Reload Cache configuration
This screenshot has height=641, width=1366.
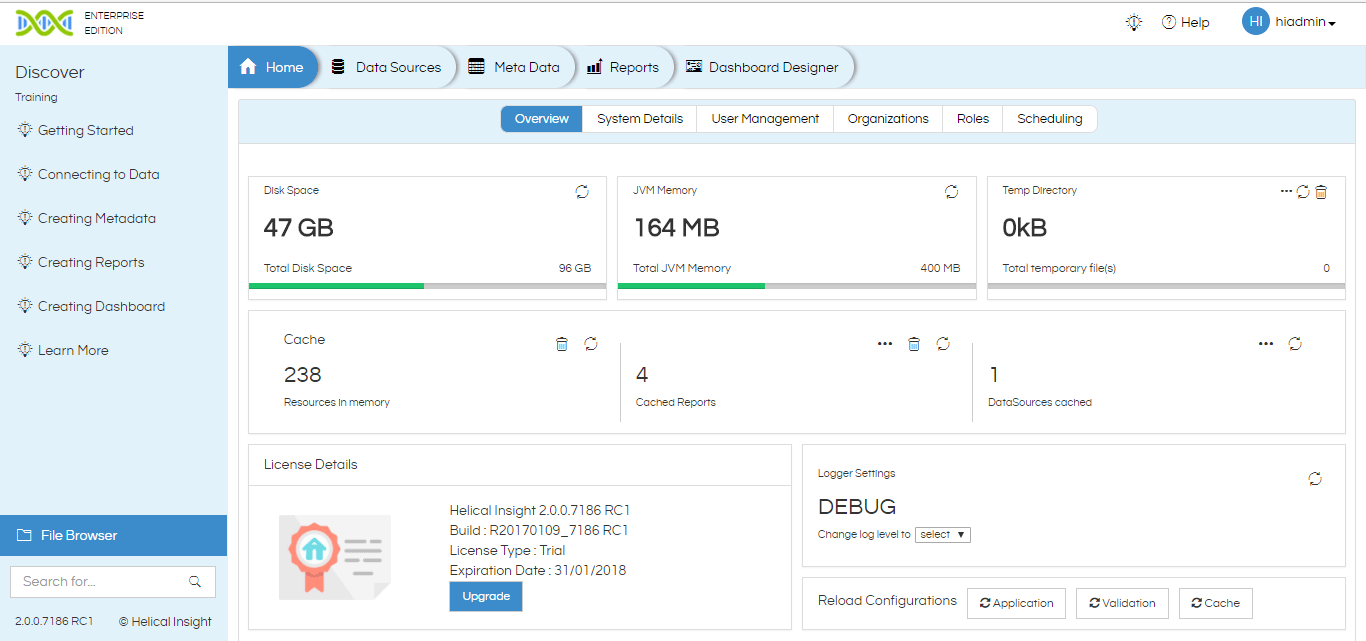tap(1215, 603)
